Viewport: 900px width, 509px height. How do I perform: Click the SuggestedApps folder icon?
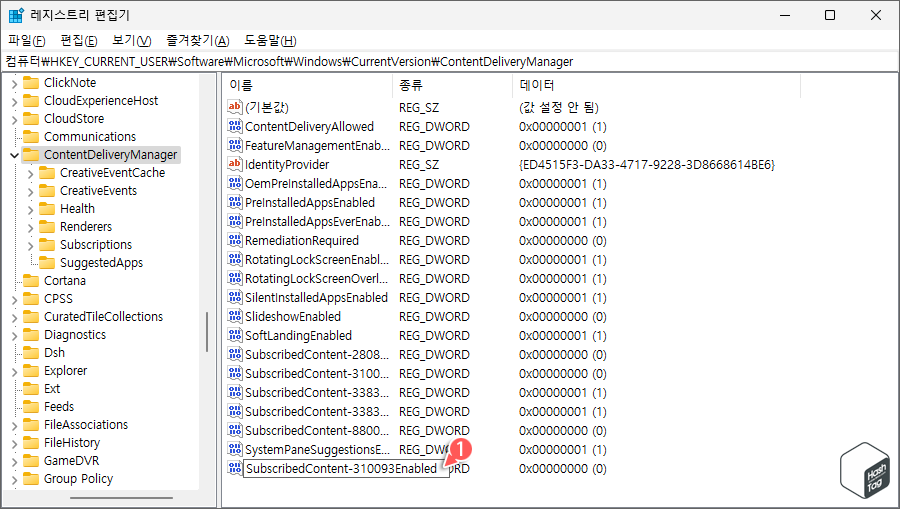click(x=47, y=262)
